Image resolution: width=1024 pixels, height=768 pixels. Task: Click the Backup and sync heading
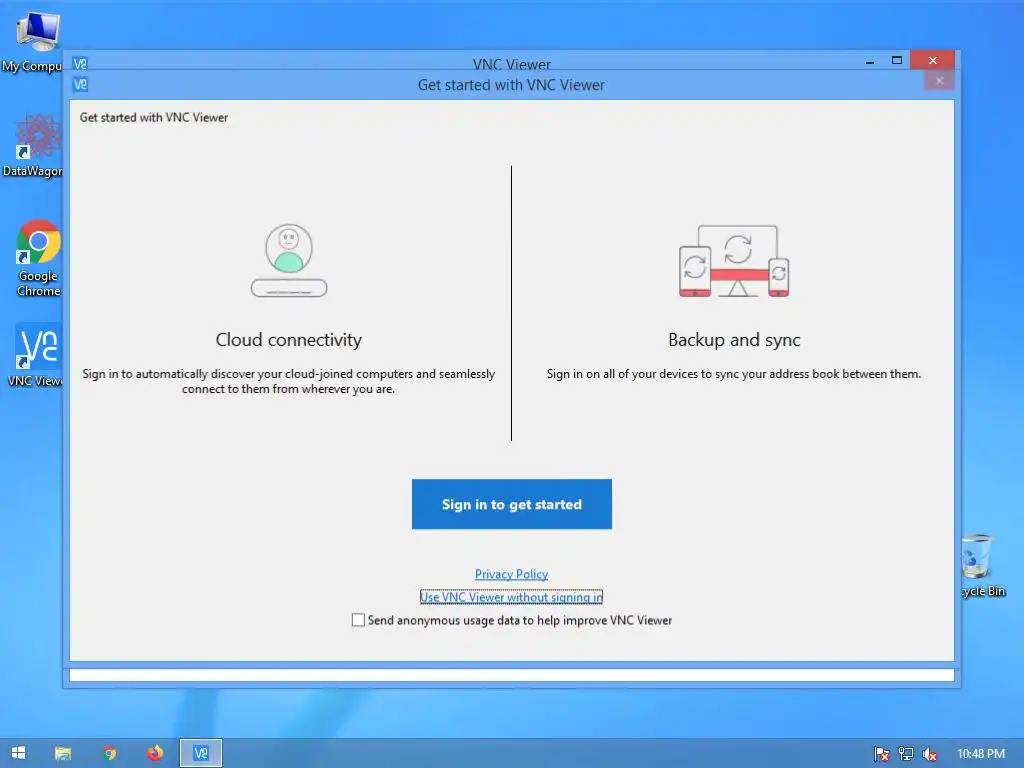click(x=734, y=340)
